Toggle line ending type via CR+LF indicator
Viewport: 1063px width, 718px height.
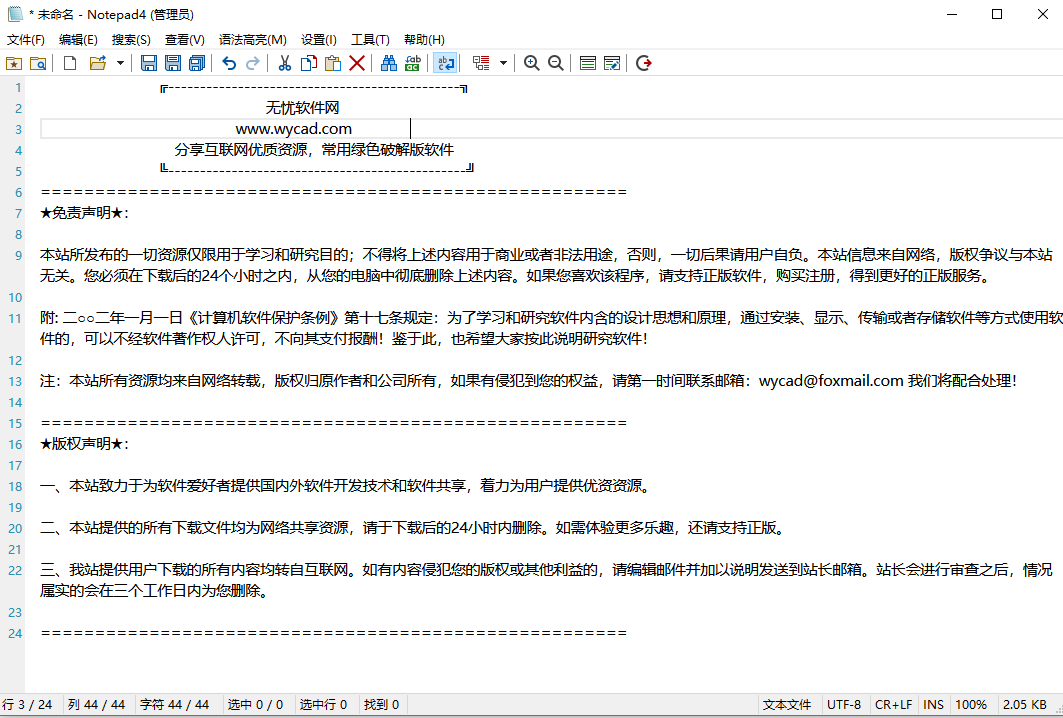893,704
